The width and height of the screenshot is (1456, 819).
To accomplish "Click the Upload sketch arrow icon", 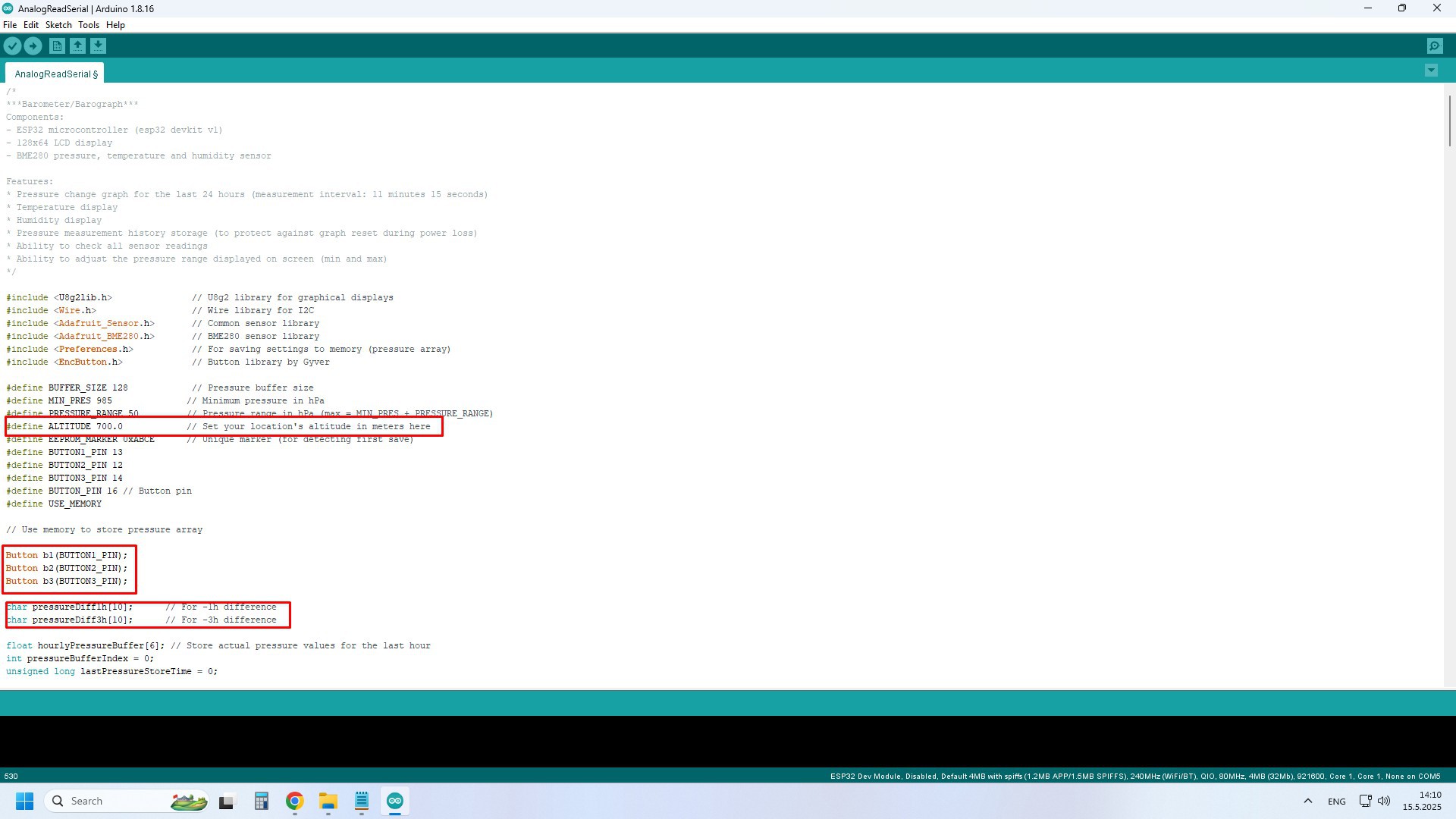I will tap(33, 46).
